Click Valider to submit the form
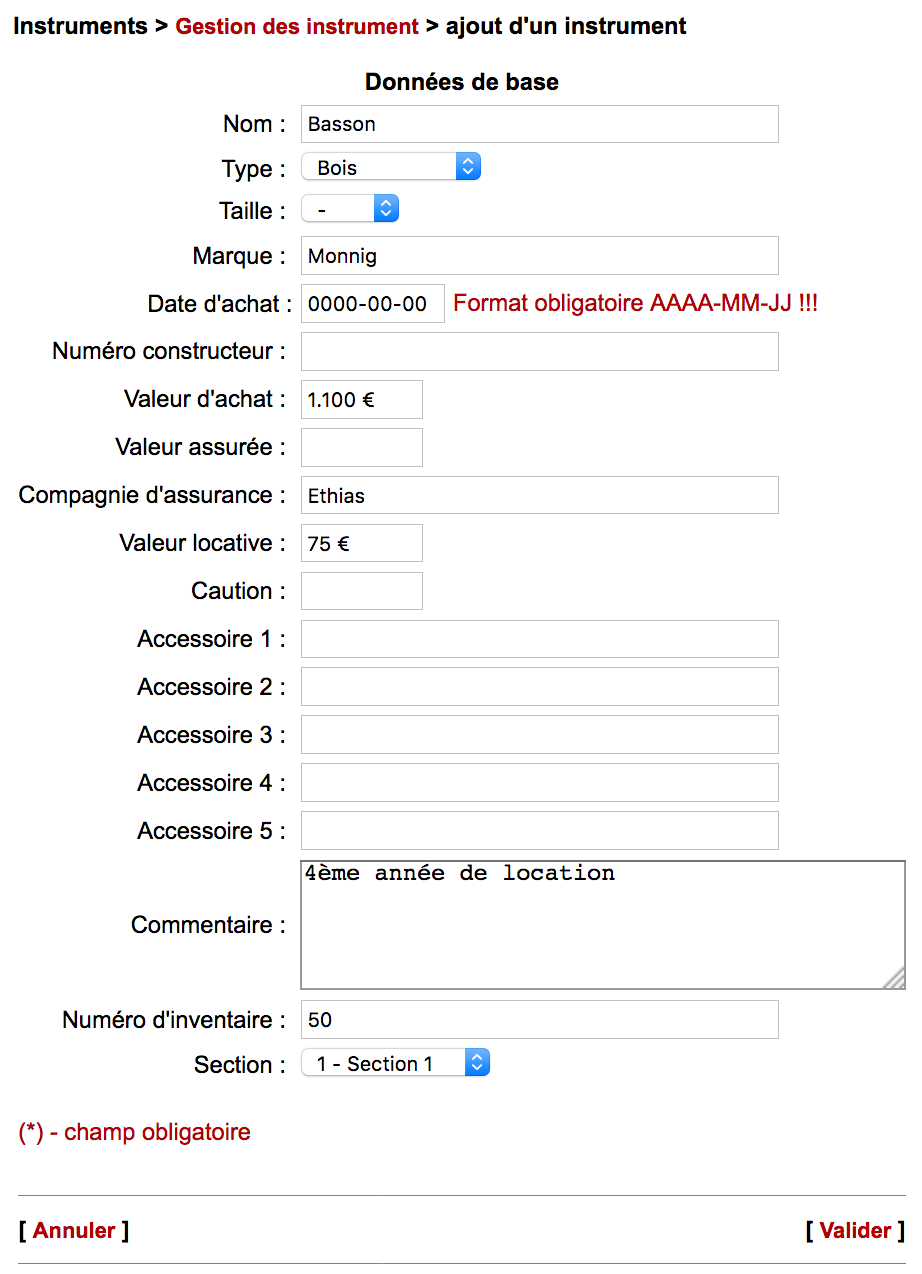 click(x=855, y=1230)
